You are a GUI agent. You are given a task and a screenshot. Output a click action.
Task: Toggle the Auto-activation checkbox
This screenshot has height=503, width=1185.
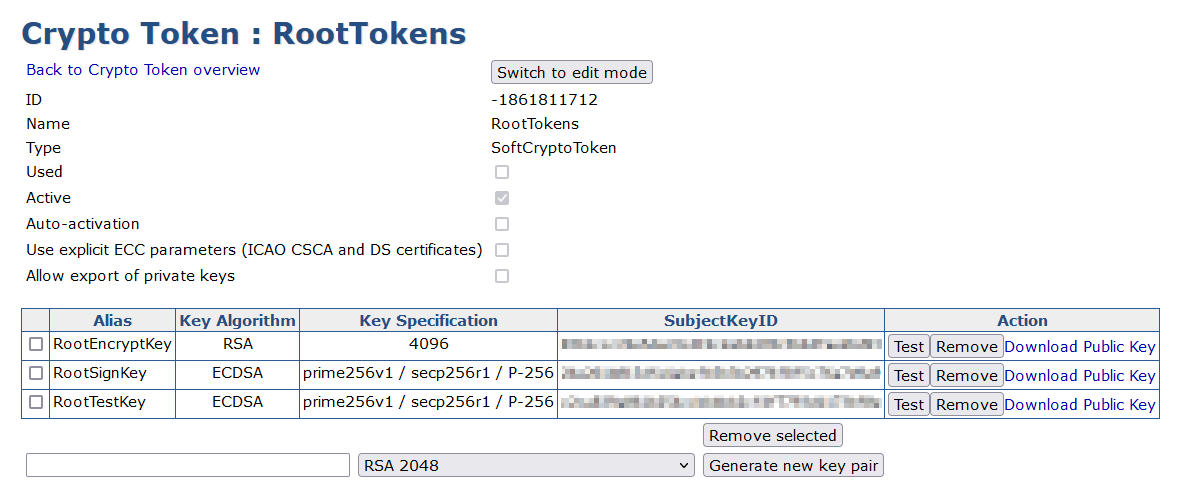502,224
